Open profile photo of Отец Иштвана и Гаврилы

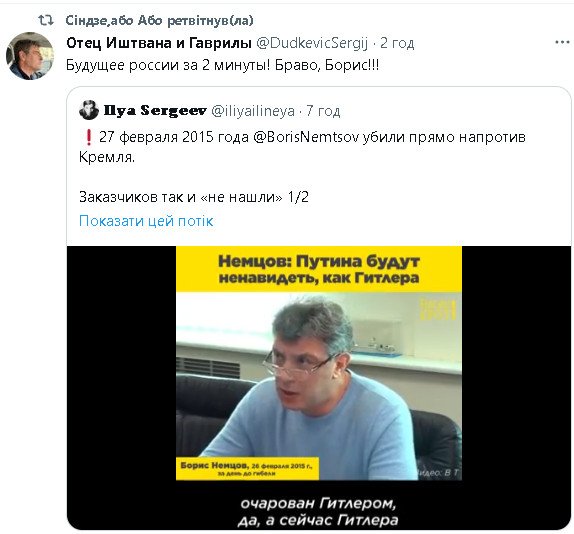pos(30,56)
